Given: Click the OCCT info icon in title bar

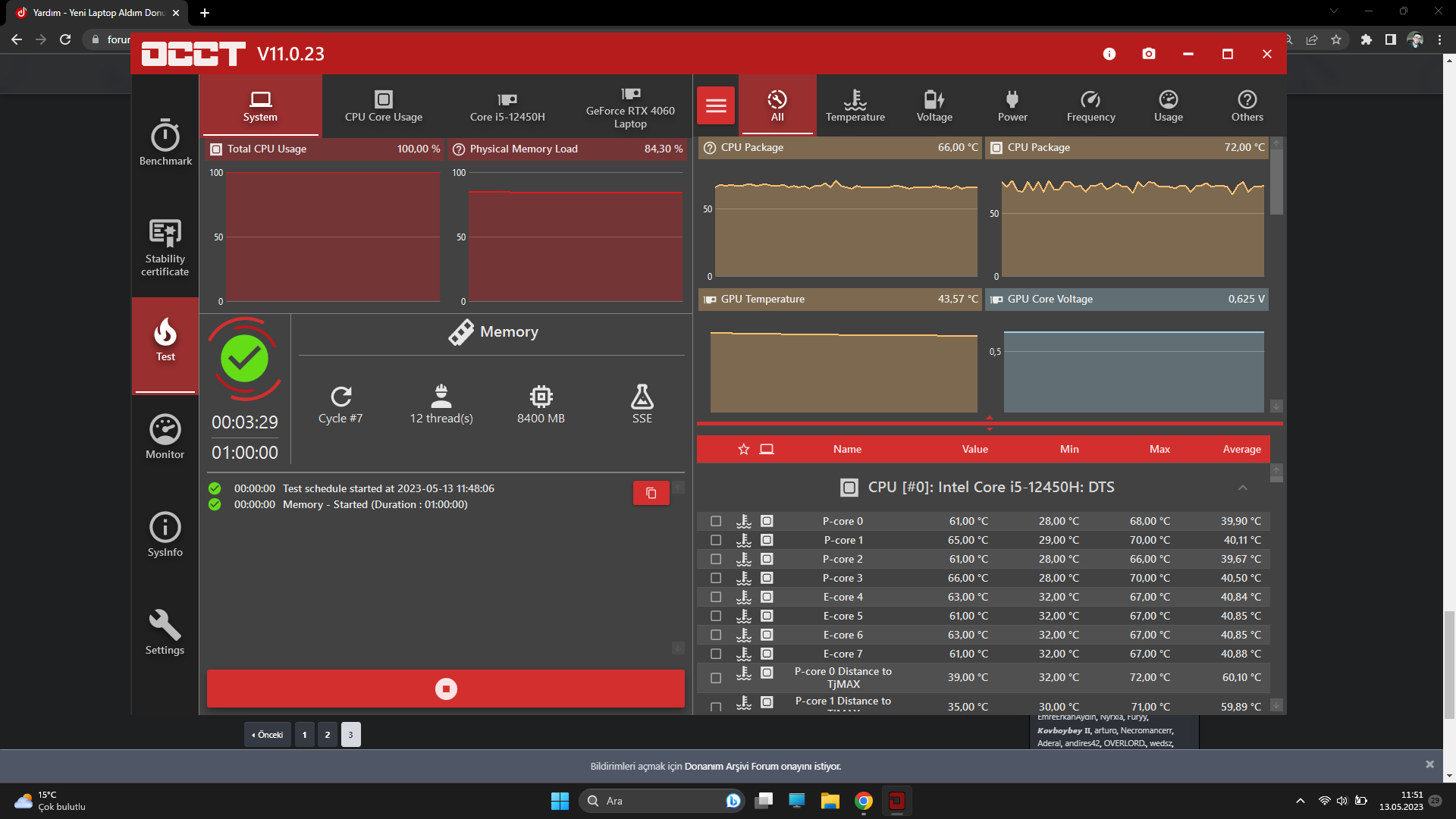Looking at the screenshot, I should [x=1109, y=54].
